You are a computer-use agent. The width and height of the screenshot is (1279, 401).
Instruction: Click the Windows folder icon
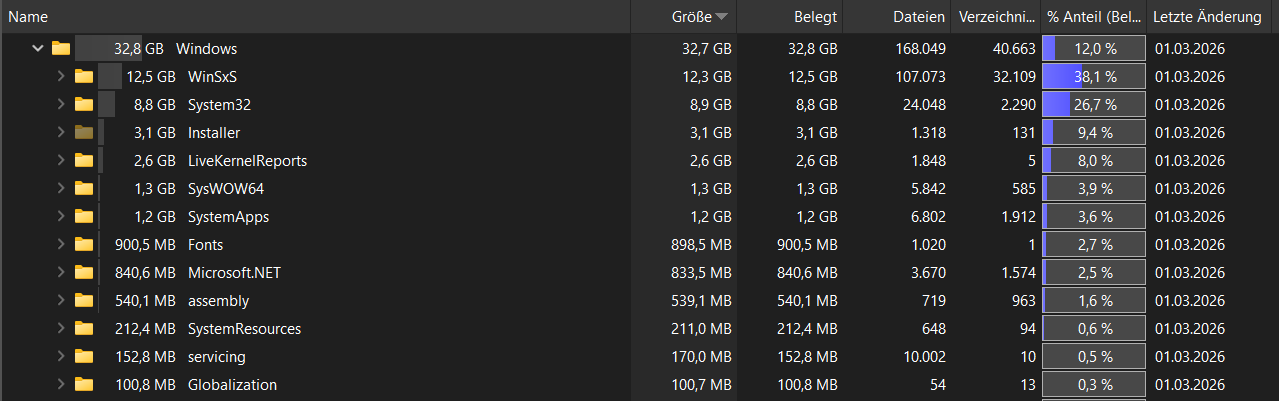(x=61, y=48)
